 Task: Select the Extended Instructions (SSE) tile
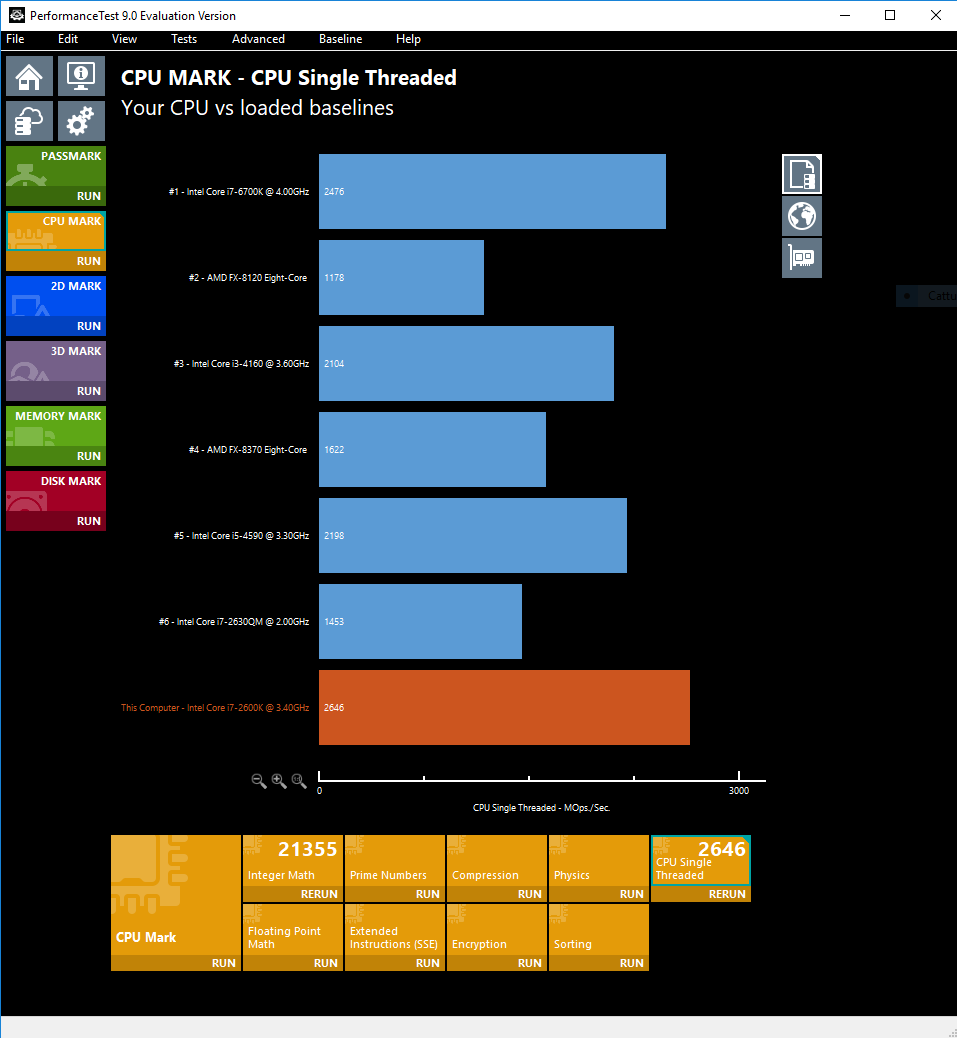pyautogui.click(x=394, y=929)
